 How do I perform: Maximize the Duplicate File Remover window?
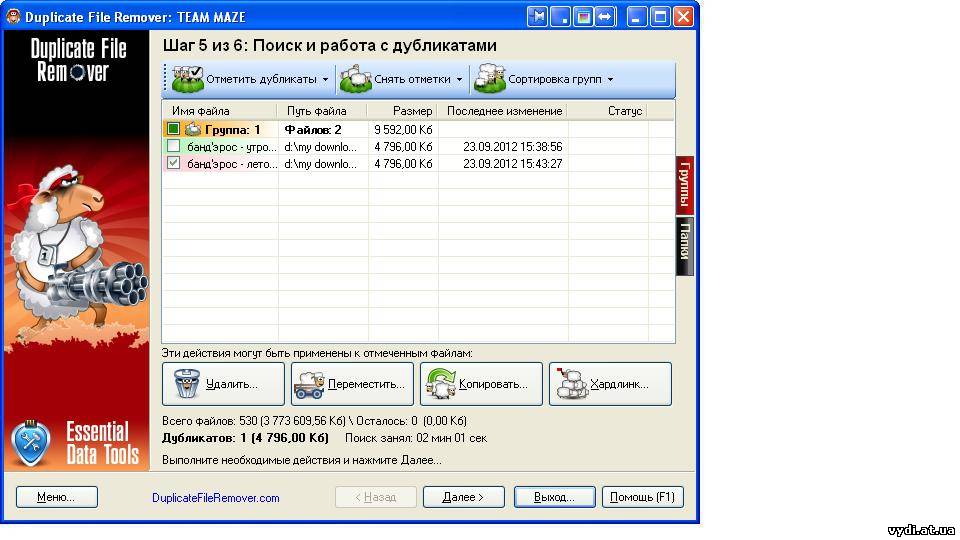(x=660, y=17)
